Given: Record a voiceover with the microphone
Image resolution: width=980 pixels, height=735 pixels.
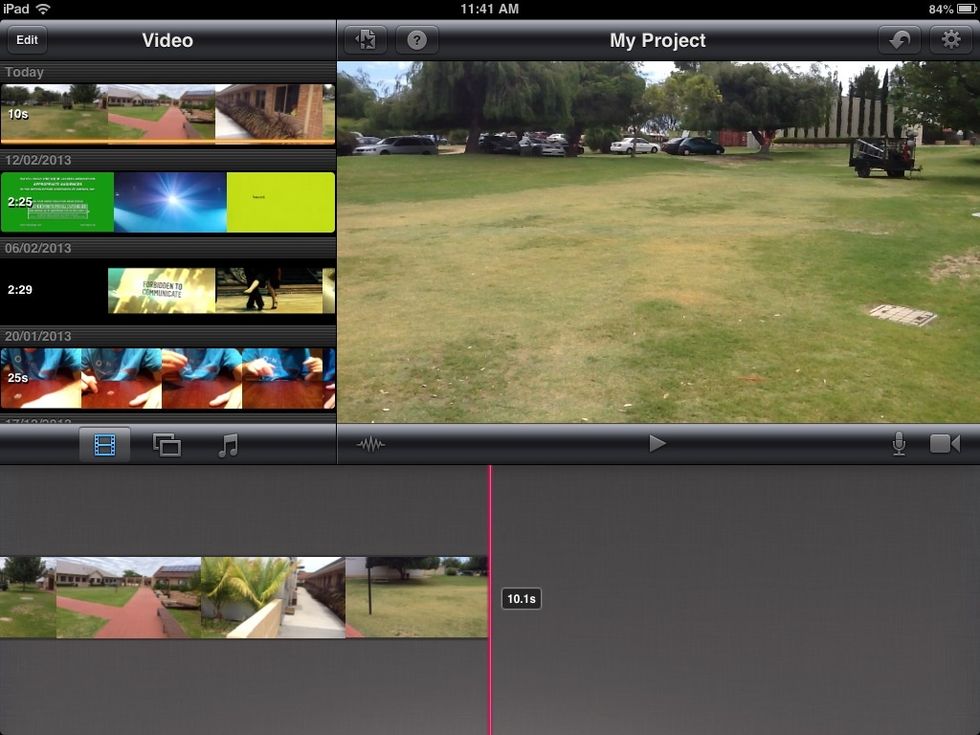Looking at the screenshot, I should (899, 444).
